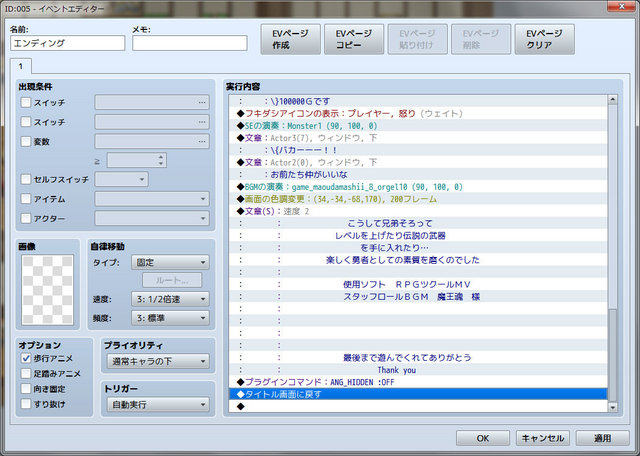Viewport: 640px width, 456px height.
Task: Check the 足踏みアニメ option
Action: (x=26, y=373)
